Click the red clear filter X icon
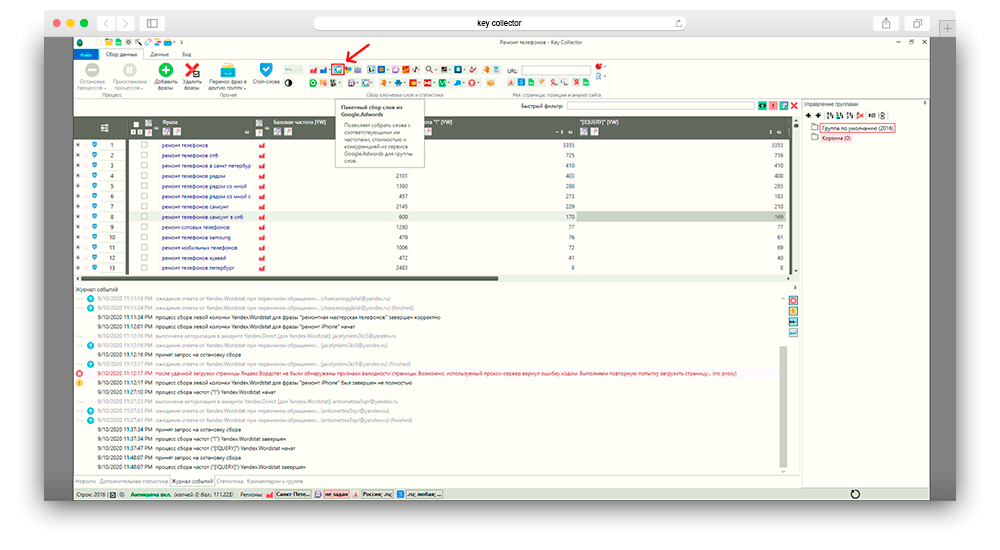 coord(794,106)
